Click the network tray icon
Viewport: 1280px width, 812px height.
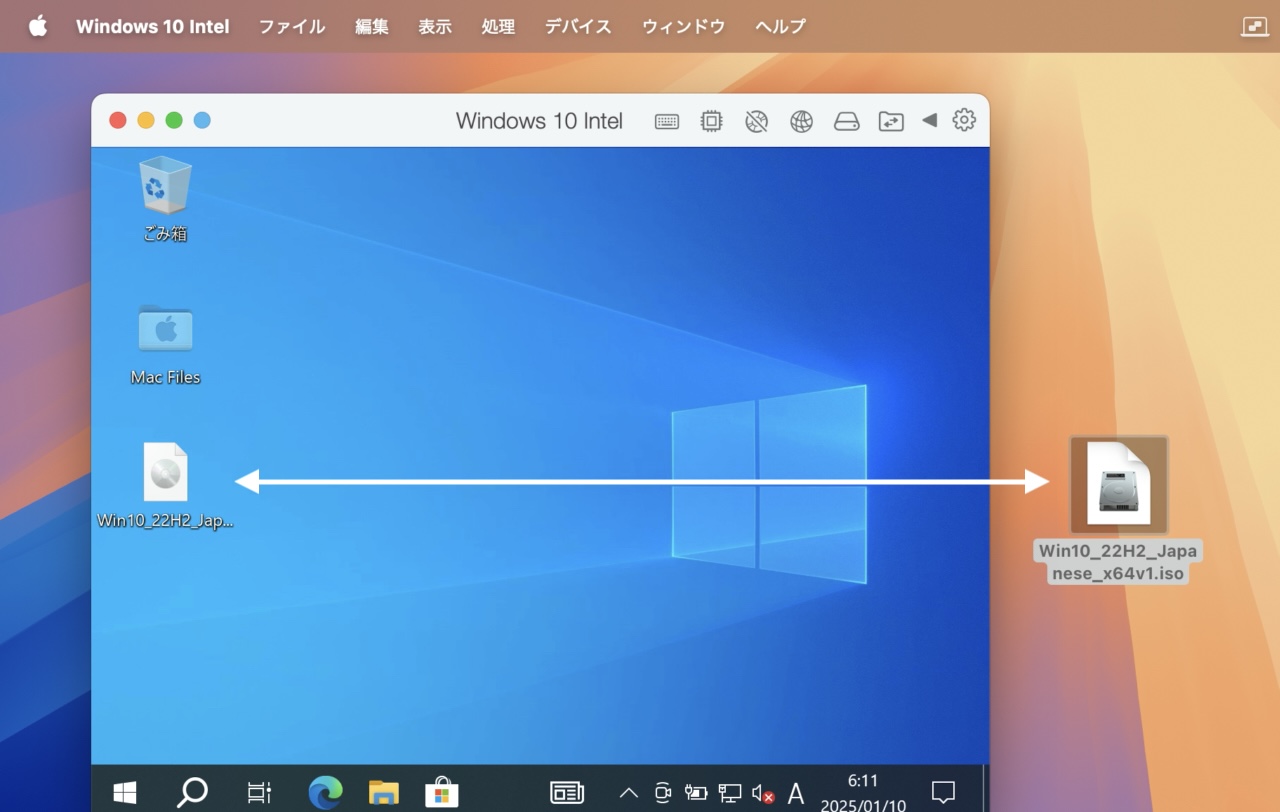(730, 793)
